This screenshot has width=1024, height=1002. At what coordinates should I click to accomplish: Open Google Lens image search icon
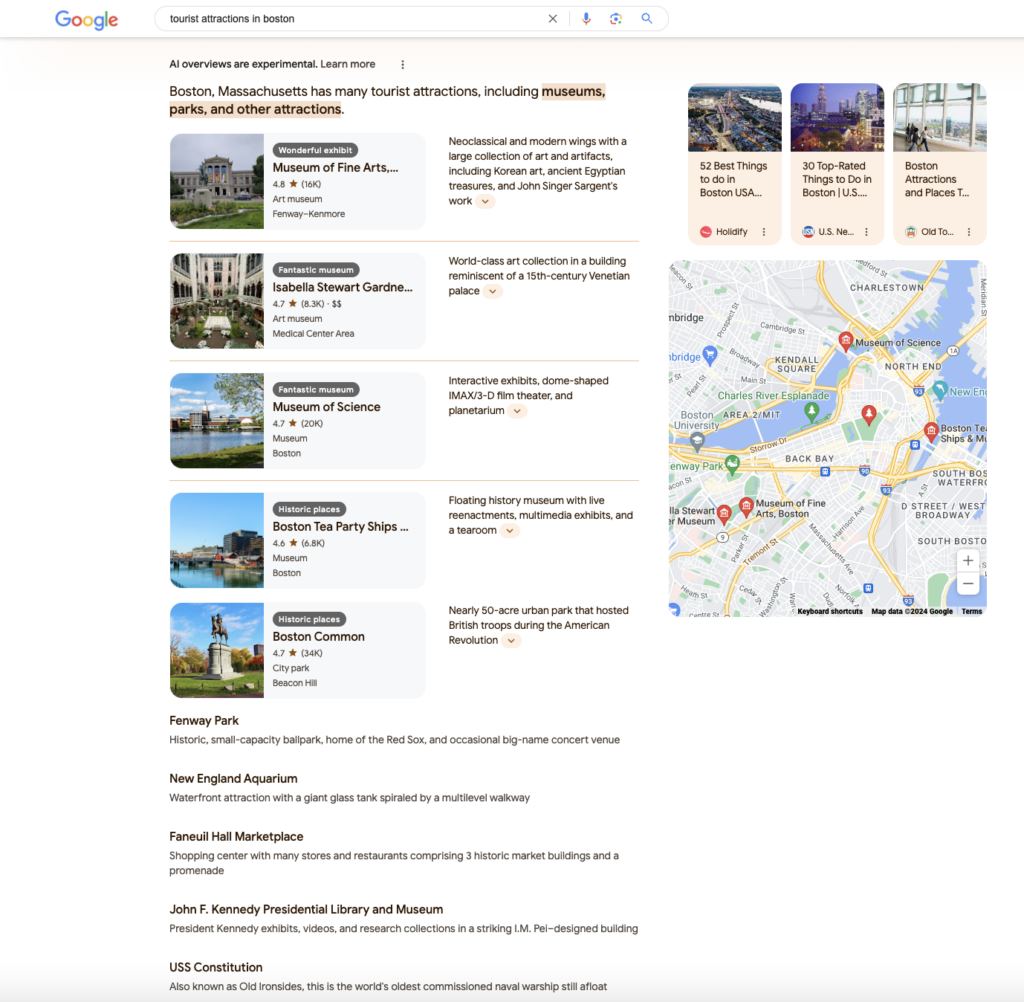[x=615, y=19]
